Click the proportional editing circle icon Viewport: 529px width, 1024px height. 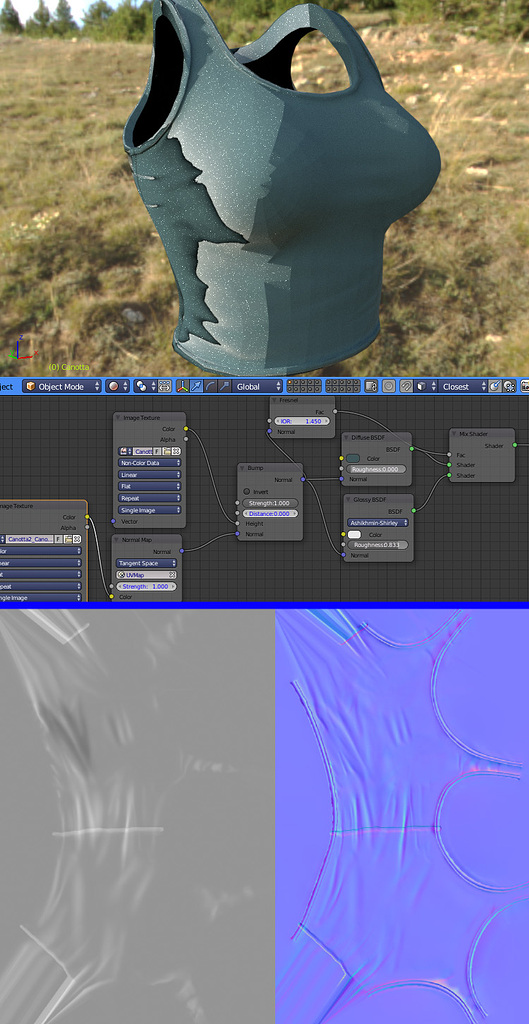click(x=389, y=387)
